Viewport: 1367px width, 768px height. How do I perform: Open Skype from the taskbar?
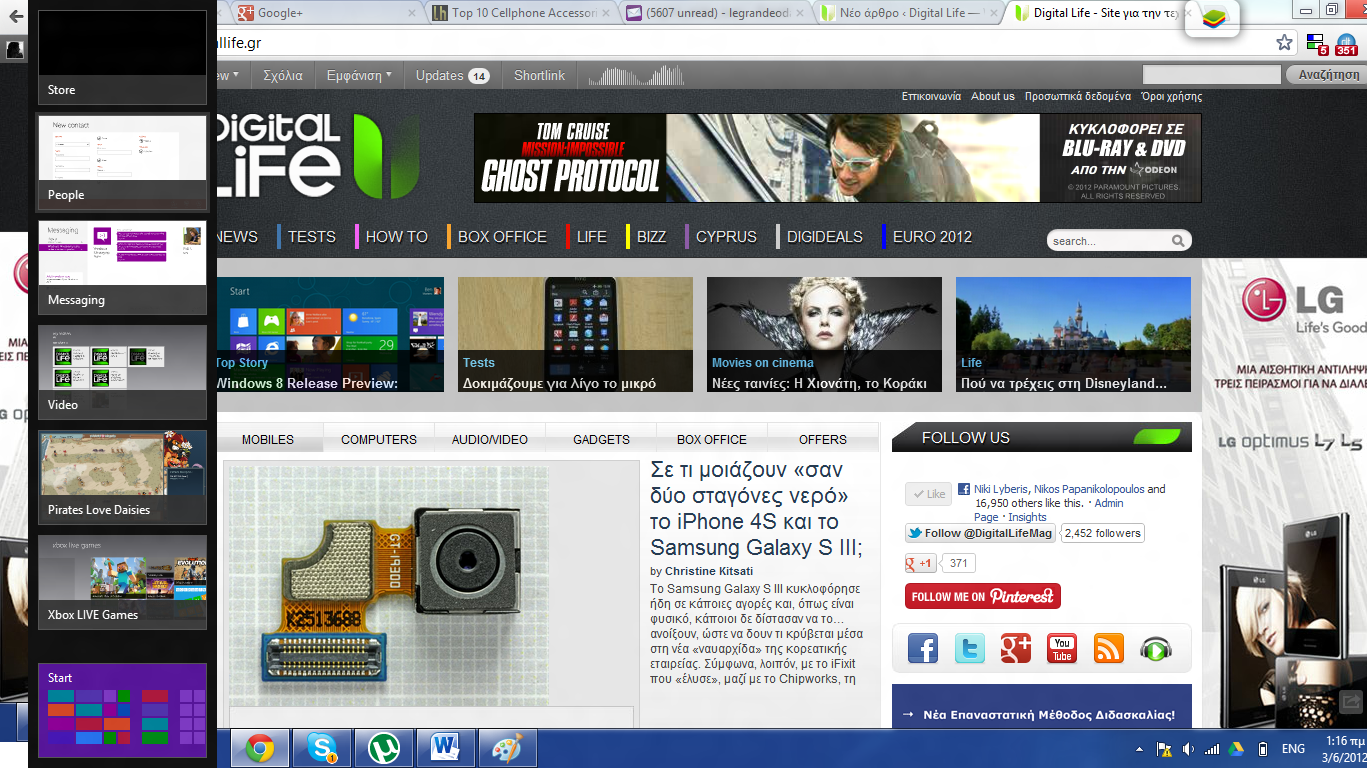(322, 748)
